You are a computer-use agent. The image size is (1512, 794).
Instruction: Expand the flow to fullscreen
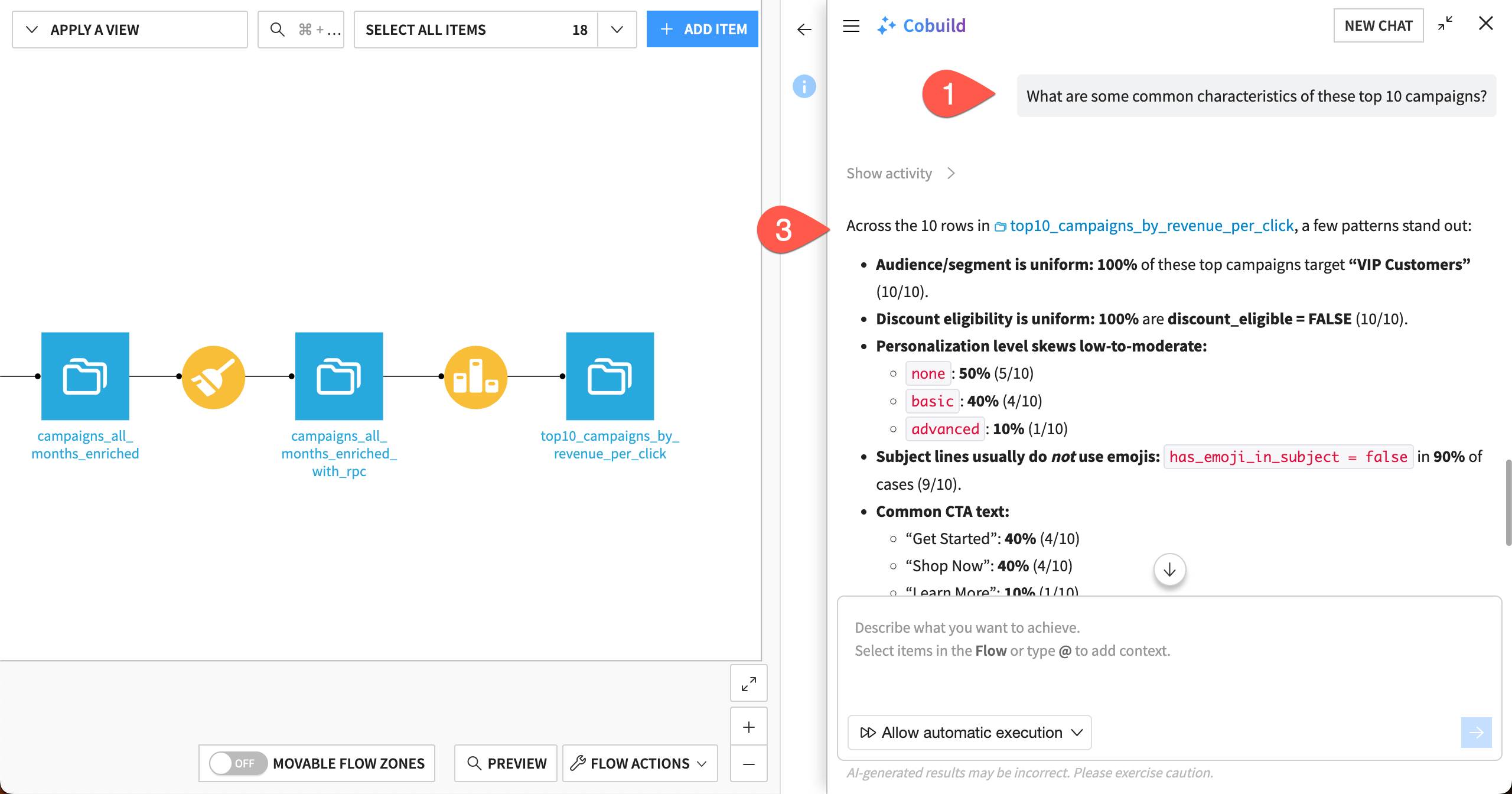point(748,684)
